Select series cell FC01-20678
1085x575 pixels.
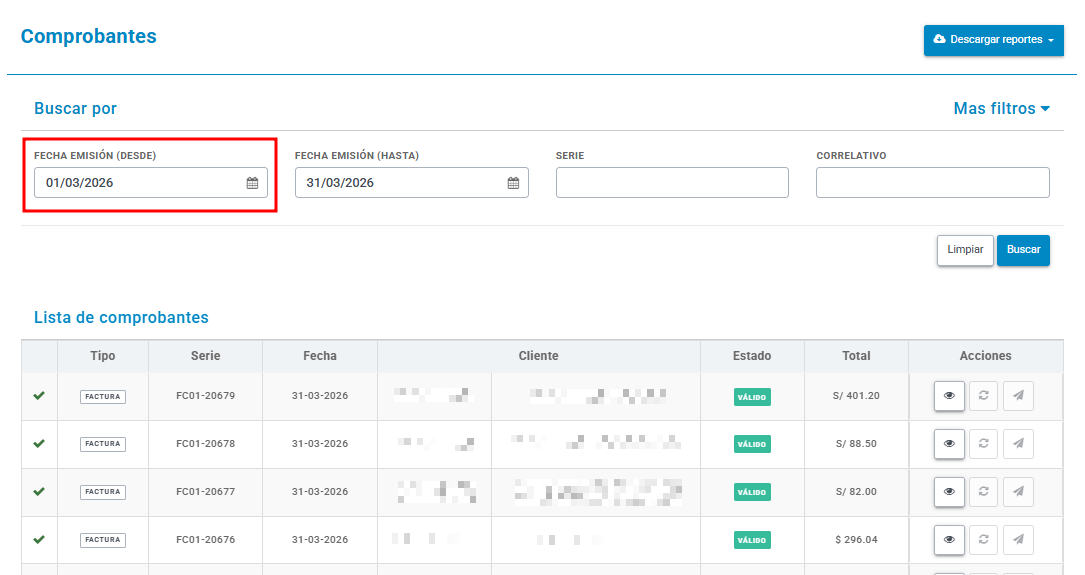206,444
